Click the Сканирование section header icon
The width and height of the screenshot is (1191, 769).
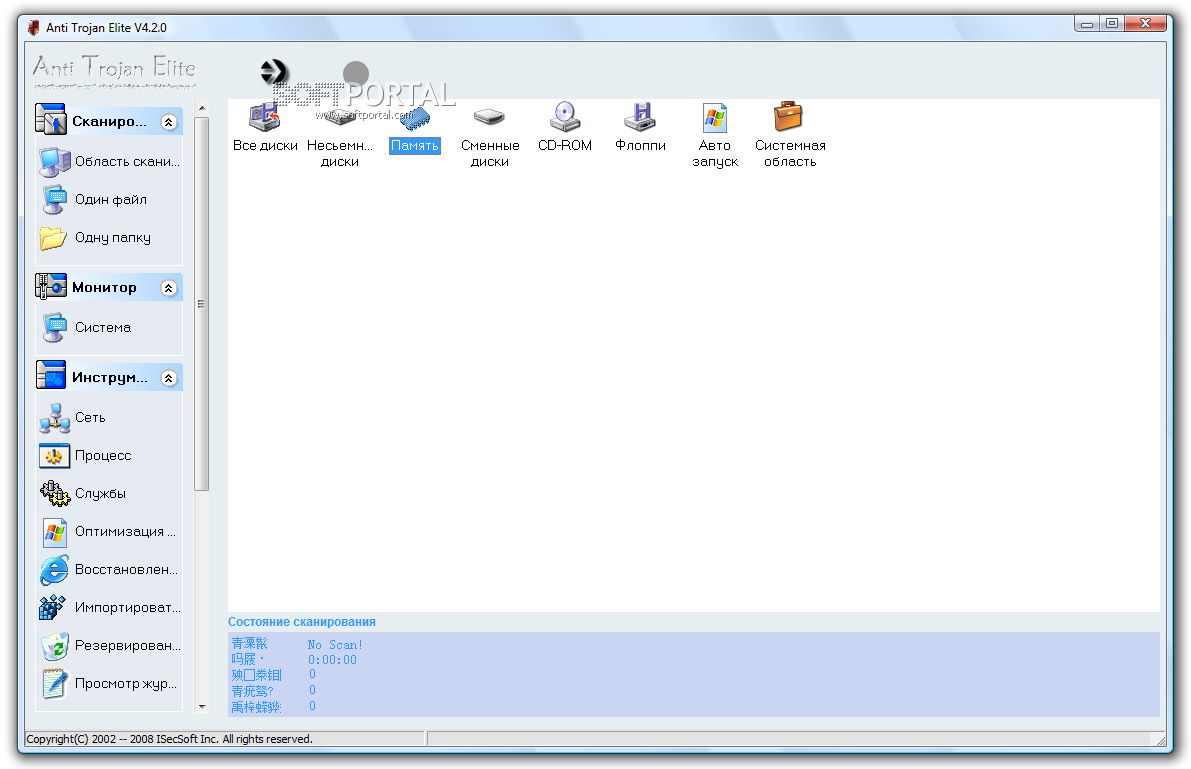[51, 120]
